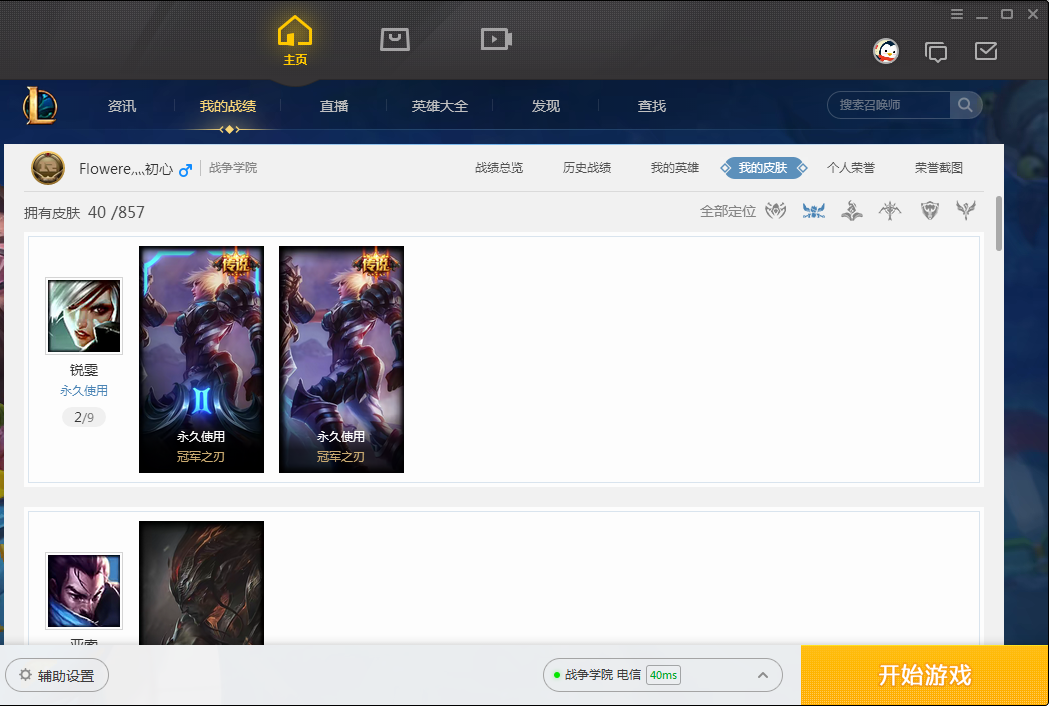
Task: Filter skins by shield-shaped role icon
Action: [x=930, y=211]
